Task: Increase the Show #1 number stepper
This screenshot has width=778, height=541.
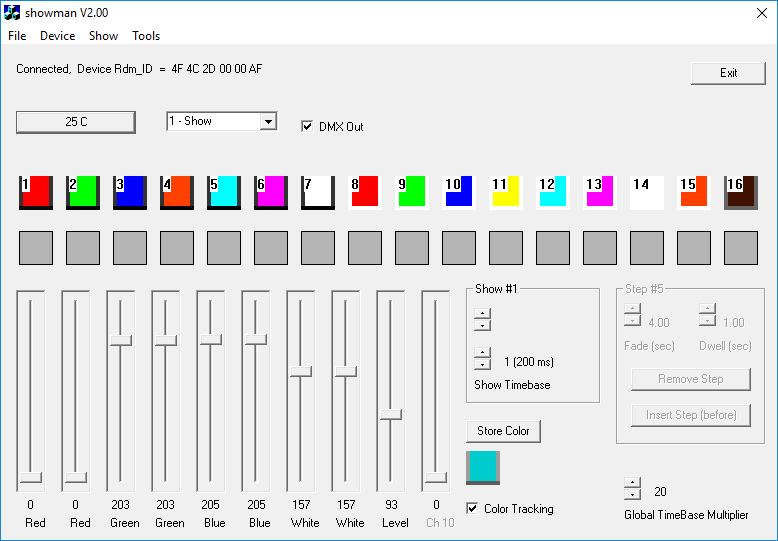Action: pyautogui.click(x=482, y=313)
